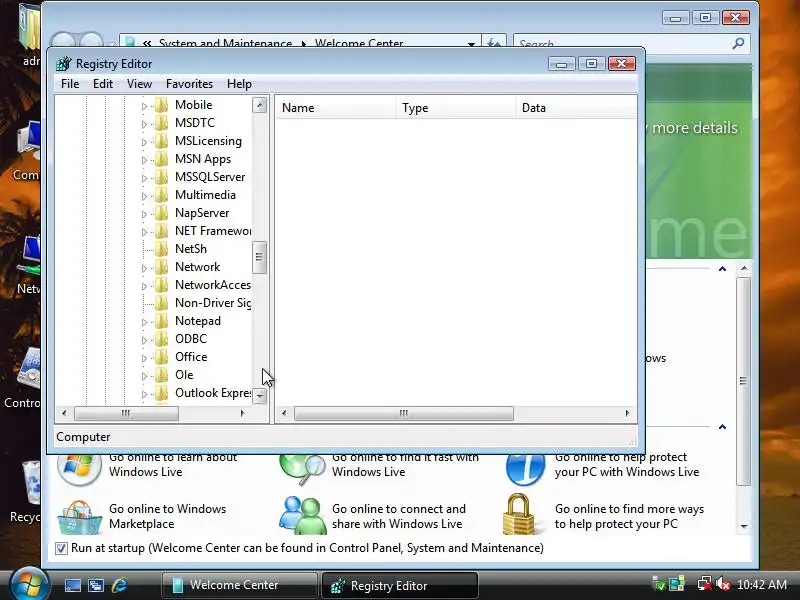Expand the Office registry key

[144, 358]
